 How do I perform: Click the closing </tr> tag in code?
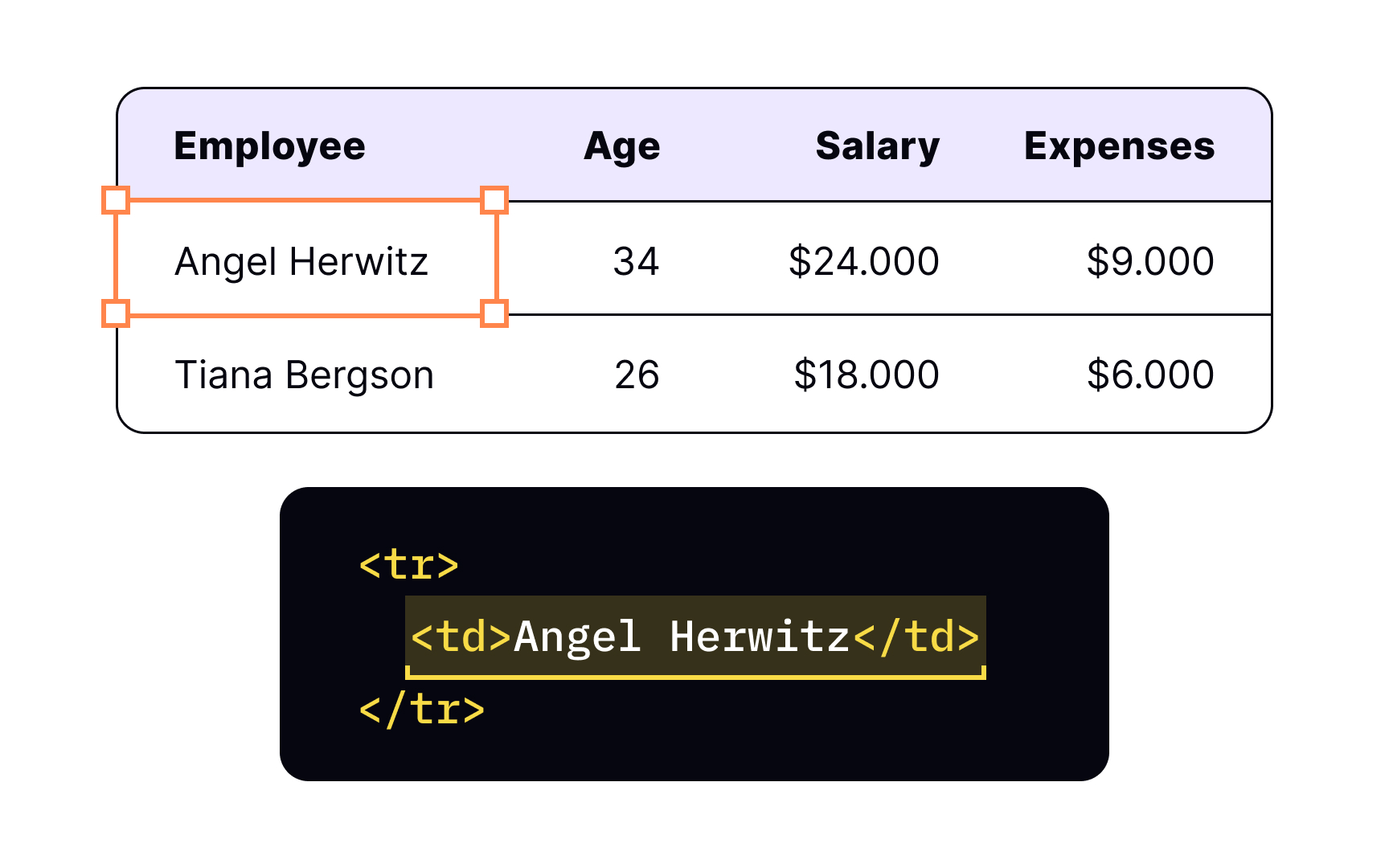coord(421,710)
